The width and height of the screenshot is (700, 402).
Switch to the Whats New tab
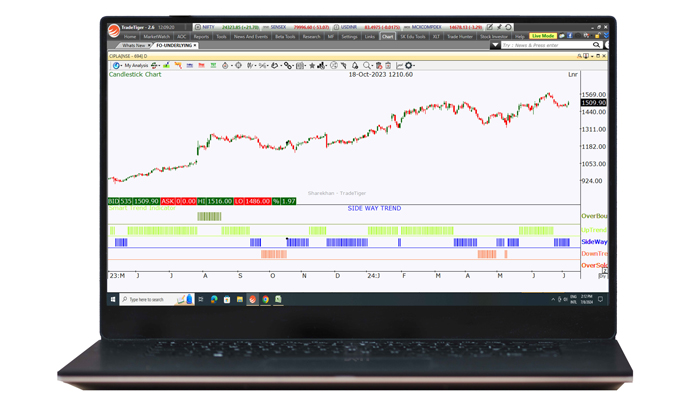[133, 46]
